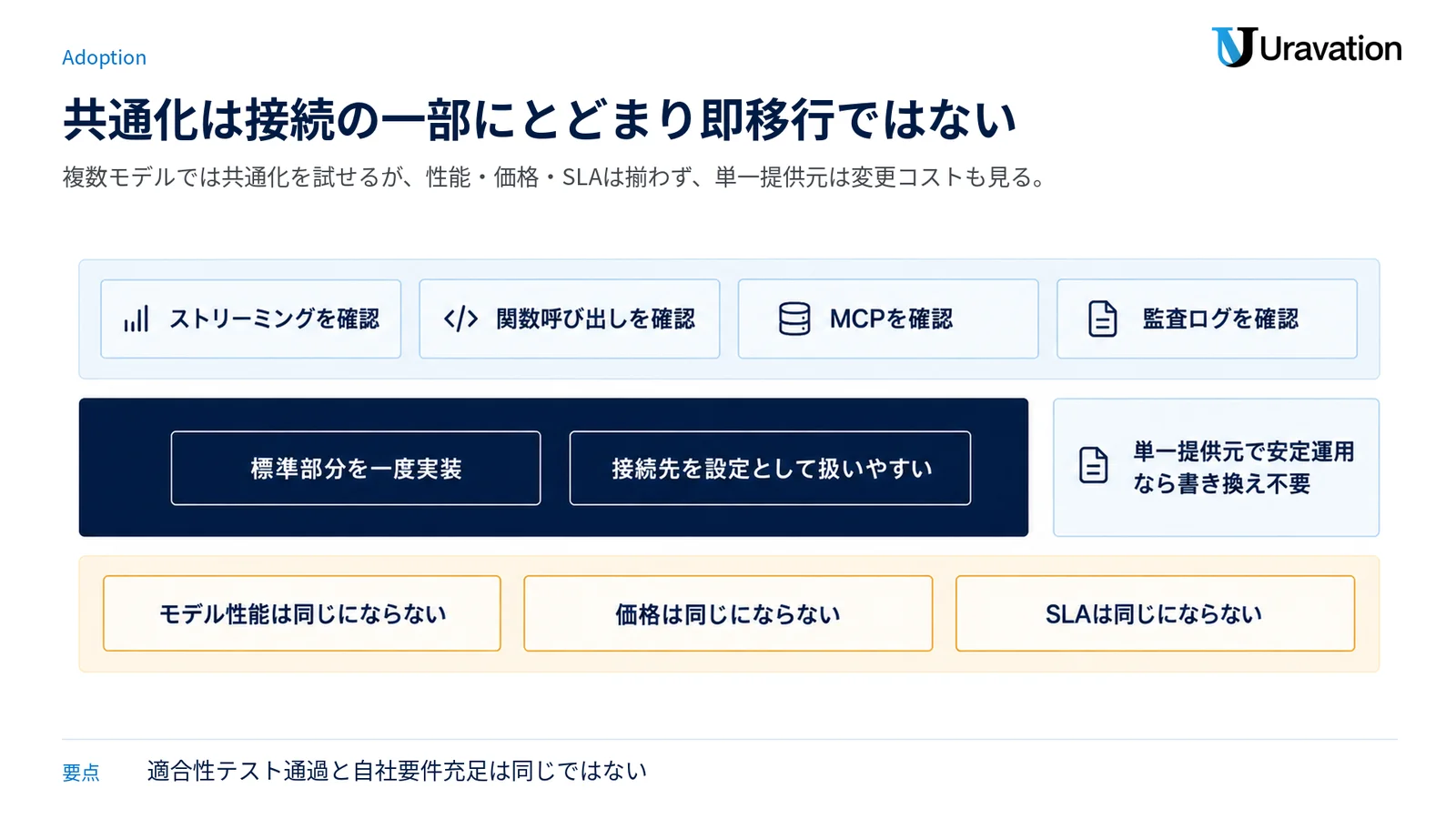Select the ストリーミングを確認 card

[251, 318]
